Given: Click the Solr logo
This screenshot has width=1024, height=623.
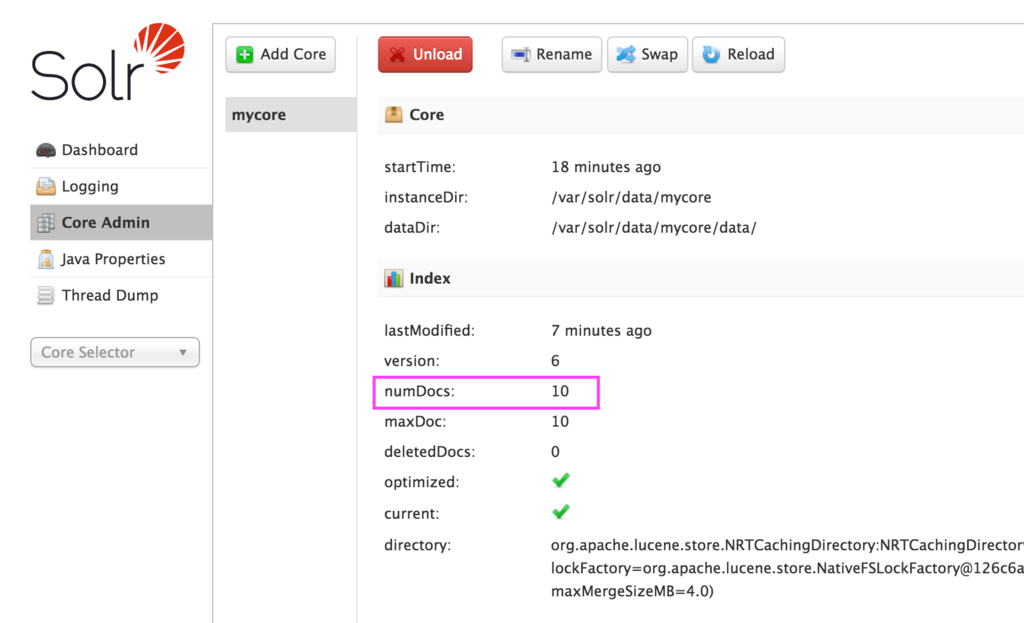Looking at the screenshot, I should [108, 63].
